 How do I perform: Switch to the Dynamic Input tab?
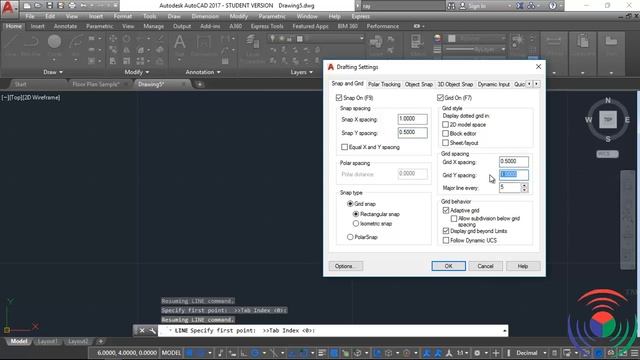[x=493, y=84]
